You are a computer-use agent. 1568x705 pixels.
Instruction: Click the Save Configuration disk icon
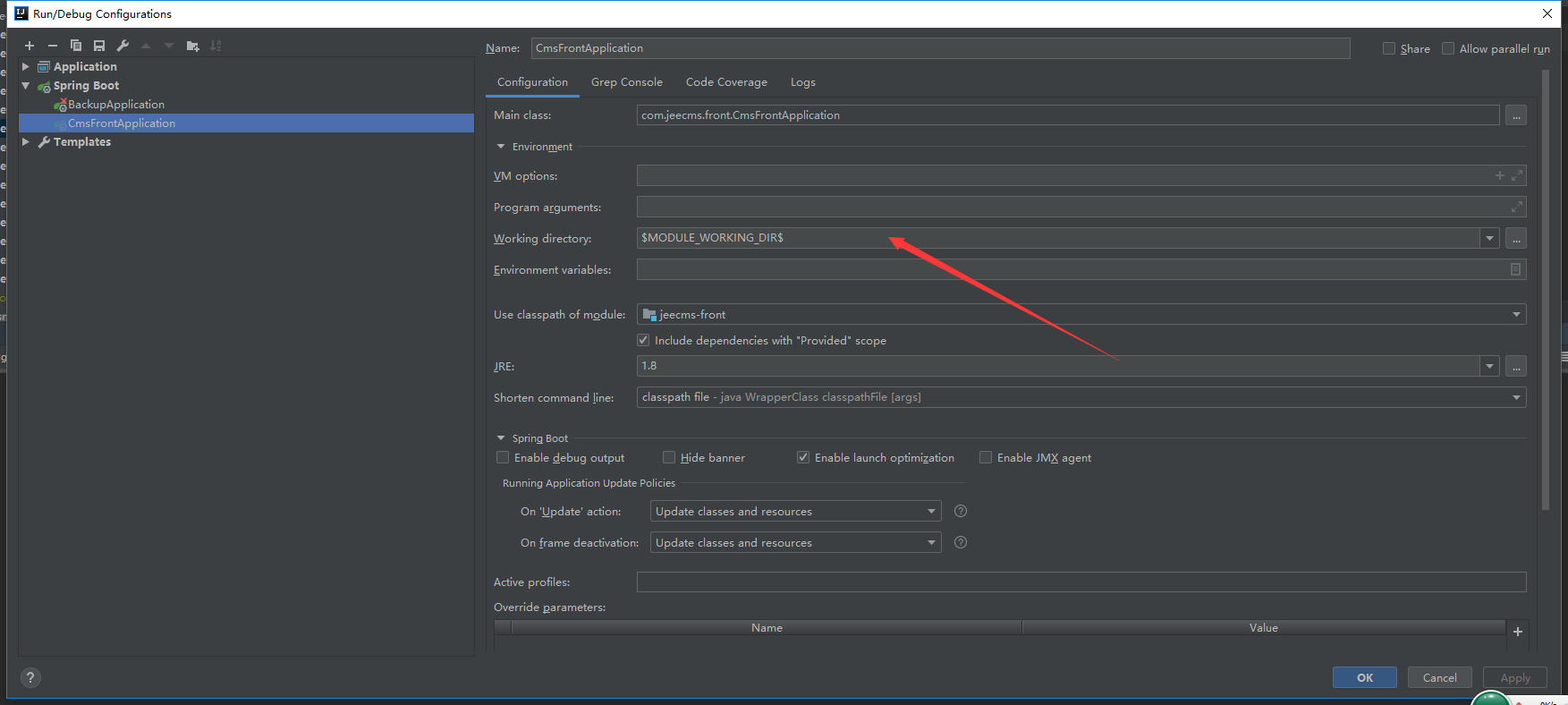tap(99, 46)
